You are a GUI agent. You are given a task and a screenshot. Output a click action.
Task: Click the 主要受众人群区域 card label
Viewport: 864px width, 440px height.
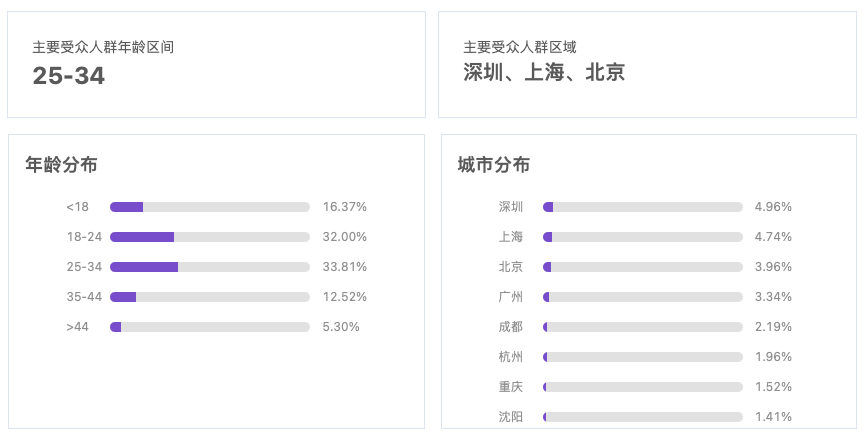point(519,47)
